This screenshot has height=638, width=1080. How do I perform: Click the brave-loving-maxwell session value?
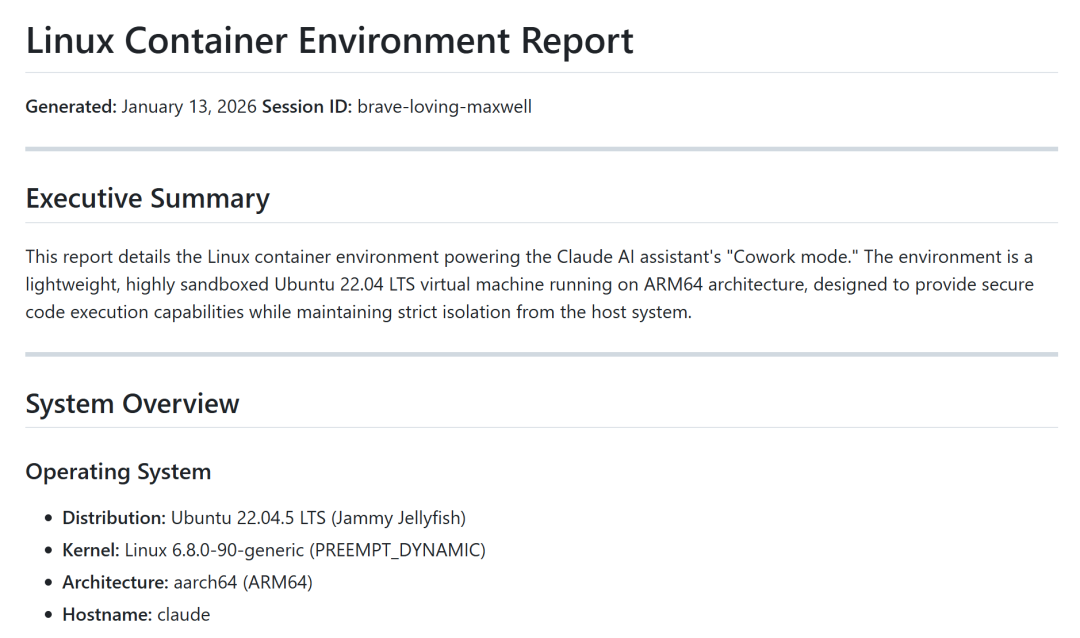444,107
